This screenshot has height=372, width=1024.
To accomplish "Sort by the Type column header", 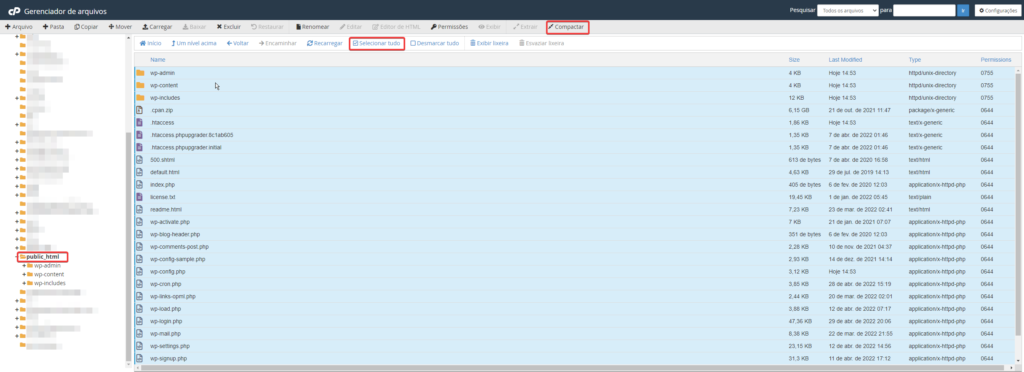I will pyautogui.click(x=914, y=59).
